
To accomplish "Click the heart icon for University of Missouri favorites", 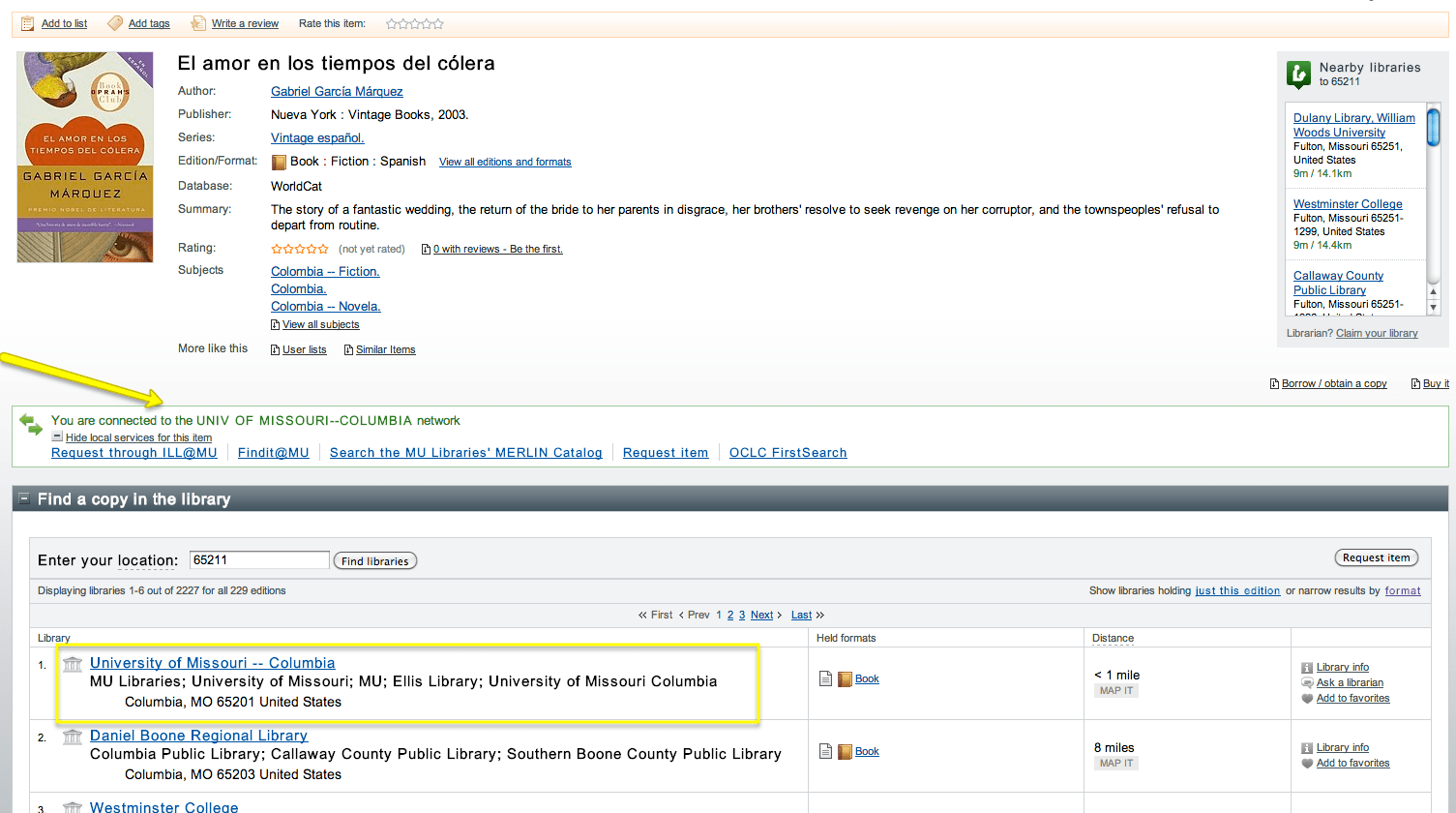I will click(x=1307, y=698).
